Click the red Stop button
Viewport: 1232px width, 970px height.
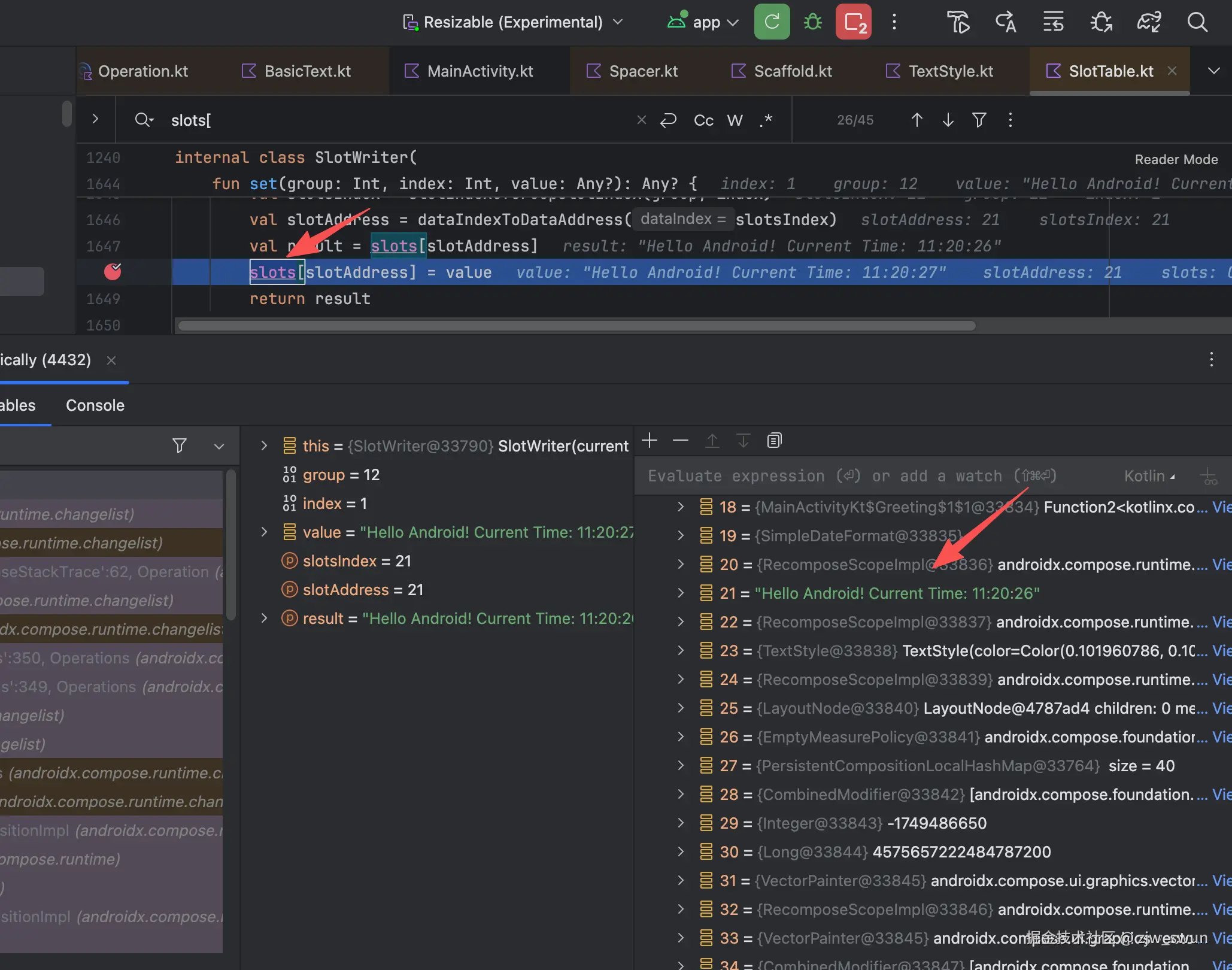click(854, 22)
